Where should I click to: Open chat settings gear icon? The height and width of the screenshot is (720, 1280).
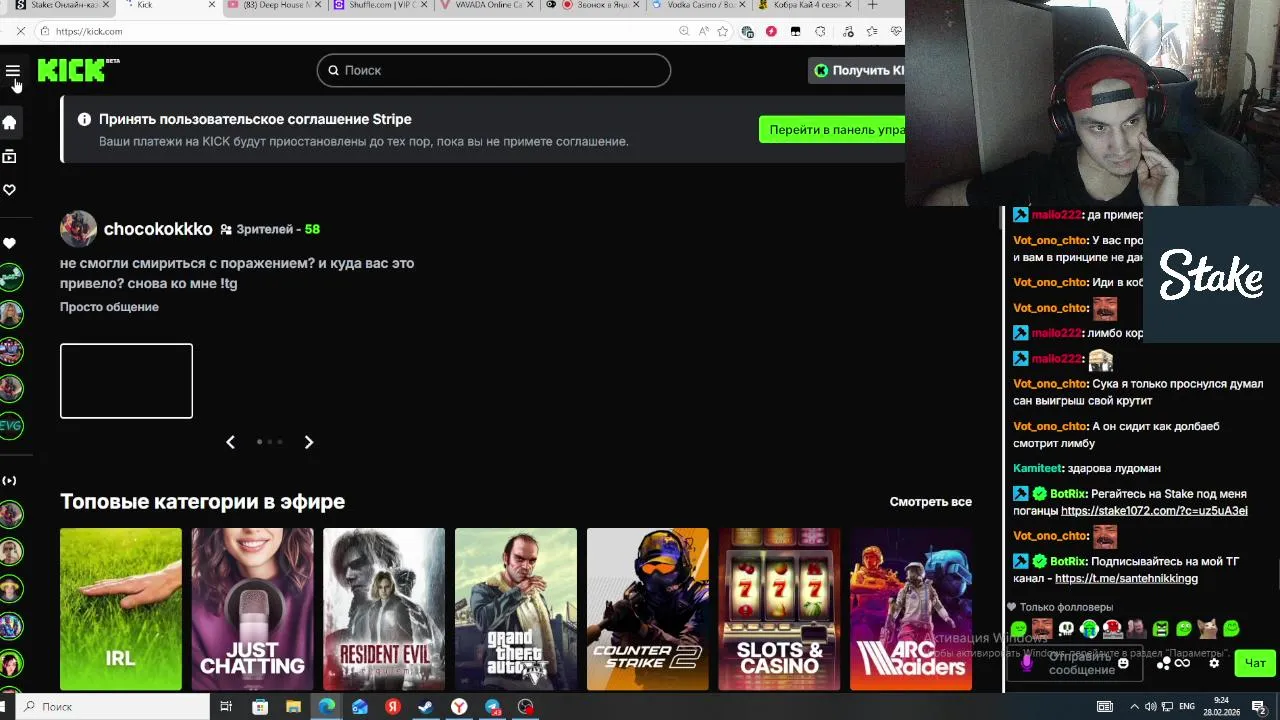point(1214,663)
